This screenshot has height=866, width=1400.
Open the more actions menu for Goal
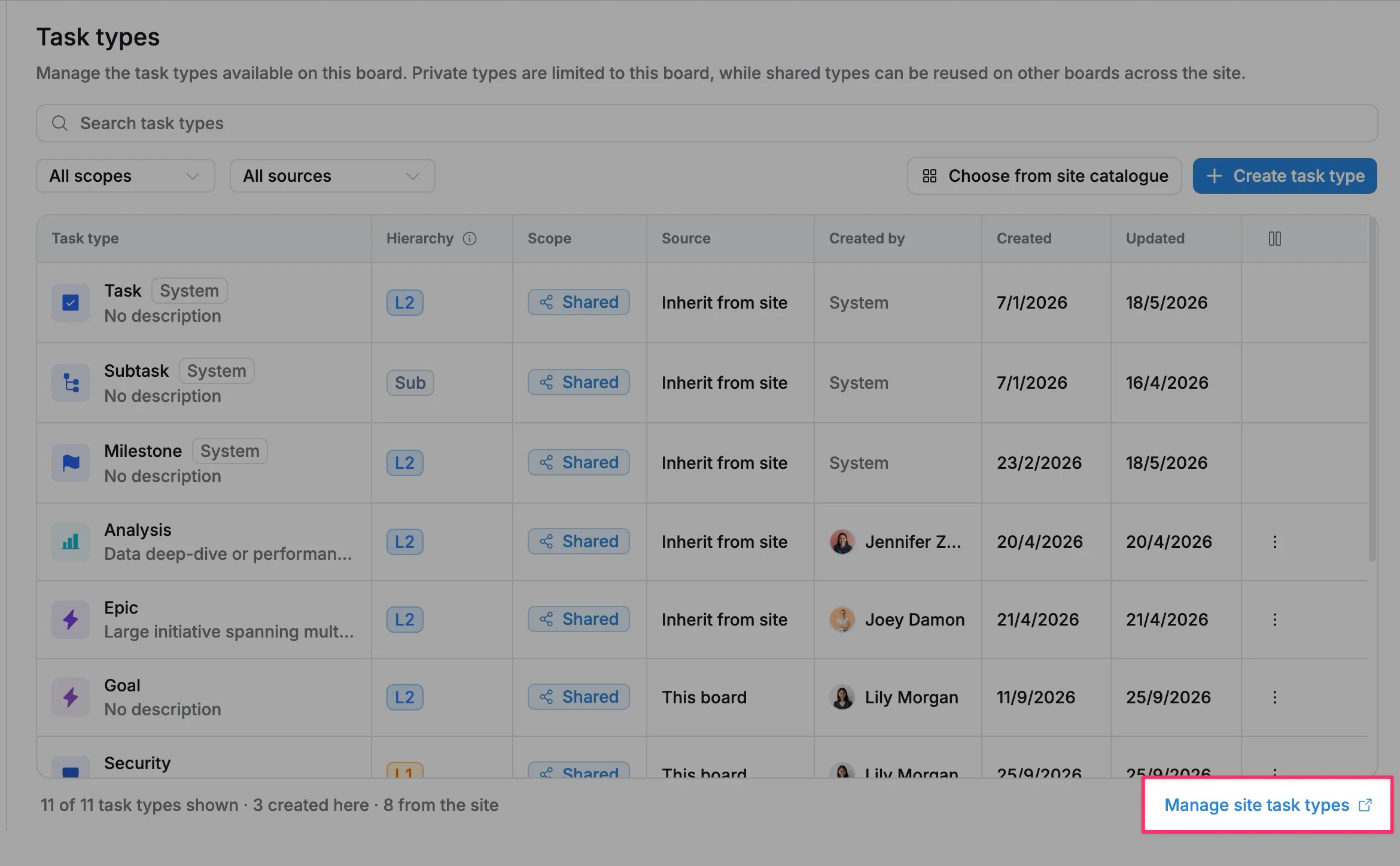pyautogui.click(x=1275, y=697)
